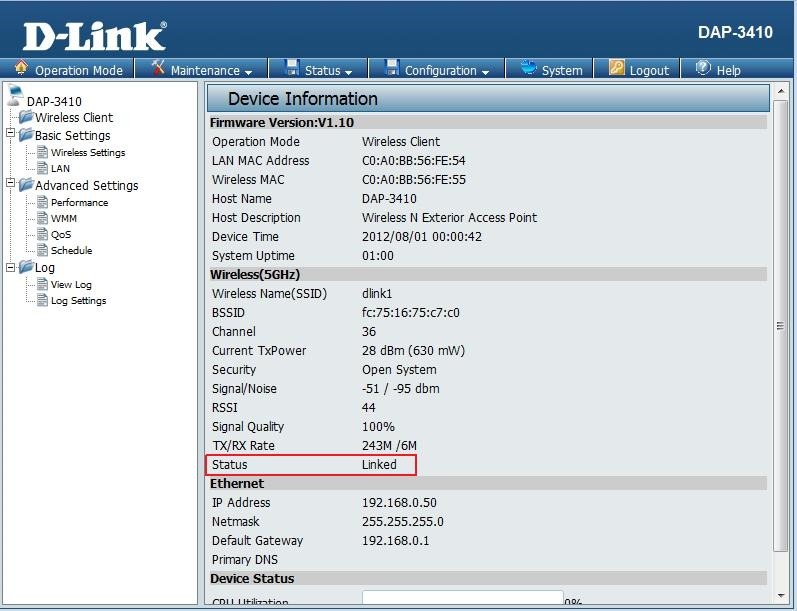
Task: Click the CPU Utilization progress bar
Action: [x=462, y=600]
